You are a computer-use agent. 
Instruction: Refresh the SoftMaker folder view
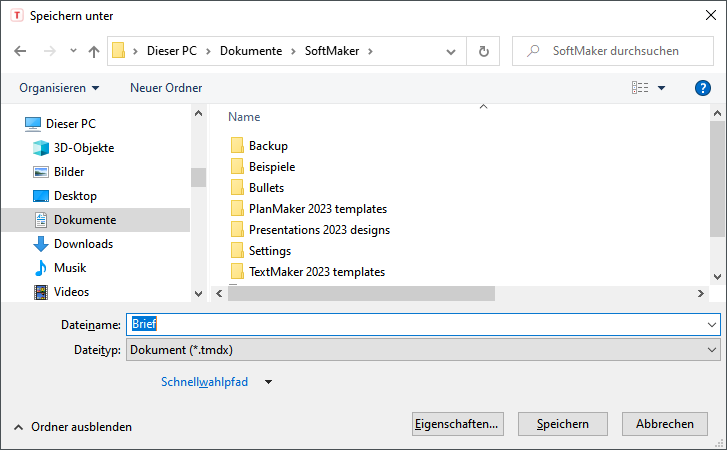[484, 51]
